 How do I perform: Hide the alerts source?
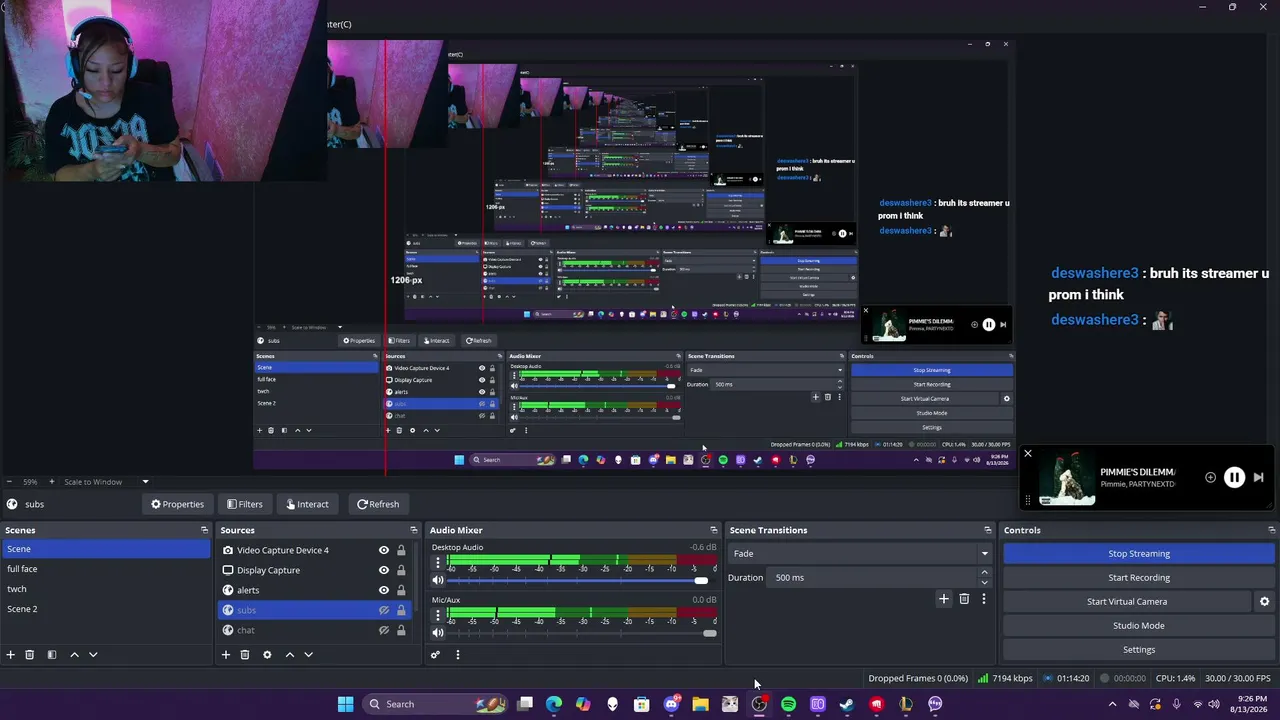tap(383, 590)
